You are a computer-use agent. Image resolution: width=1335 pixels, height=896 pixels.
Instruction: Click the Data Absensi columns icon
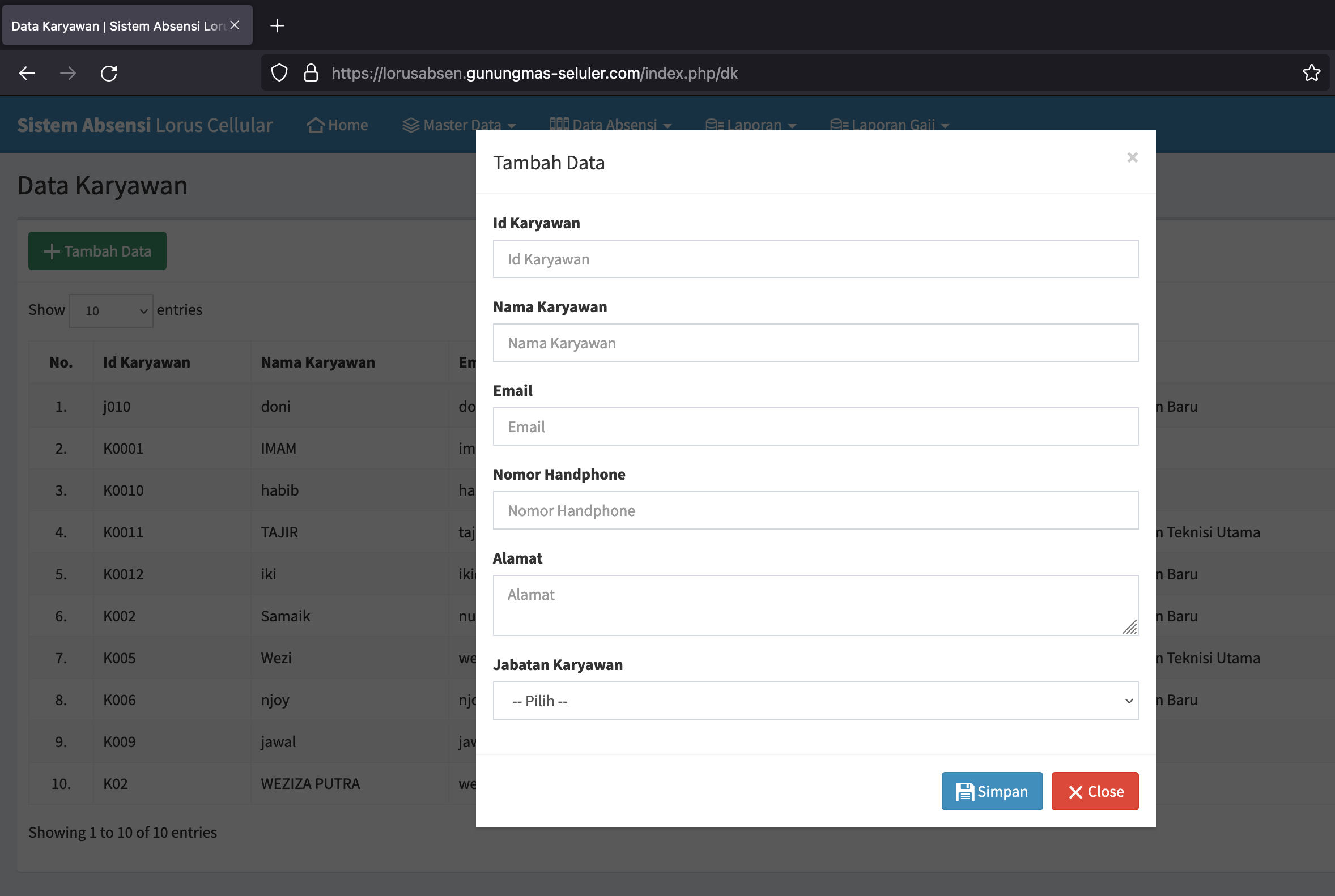[x=559, y=124]
